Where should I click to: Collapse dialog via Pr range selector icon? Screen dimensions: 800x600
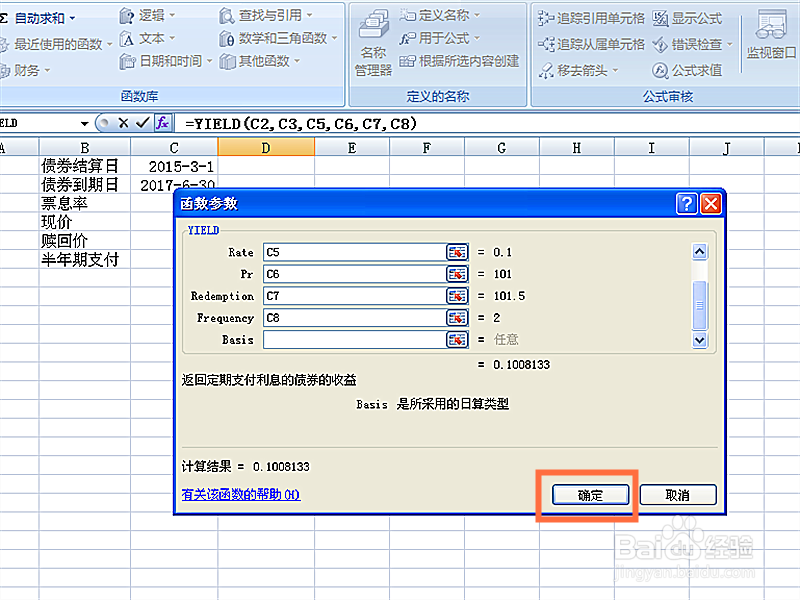pyautogui.click(x=457, y=274)
